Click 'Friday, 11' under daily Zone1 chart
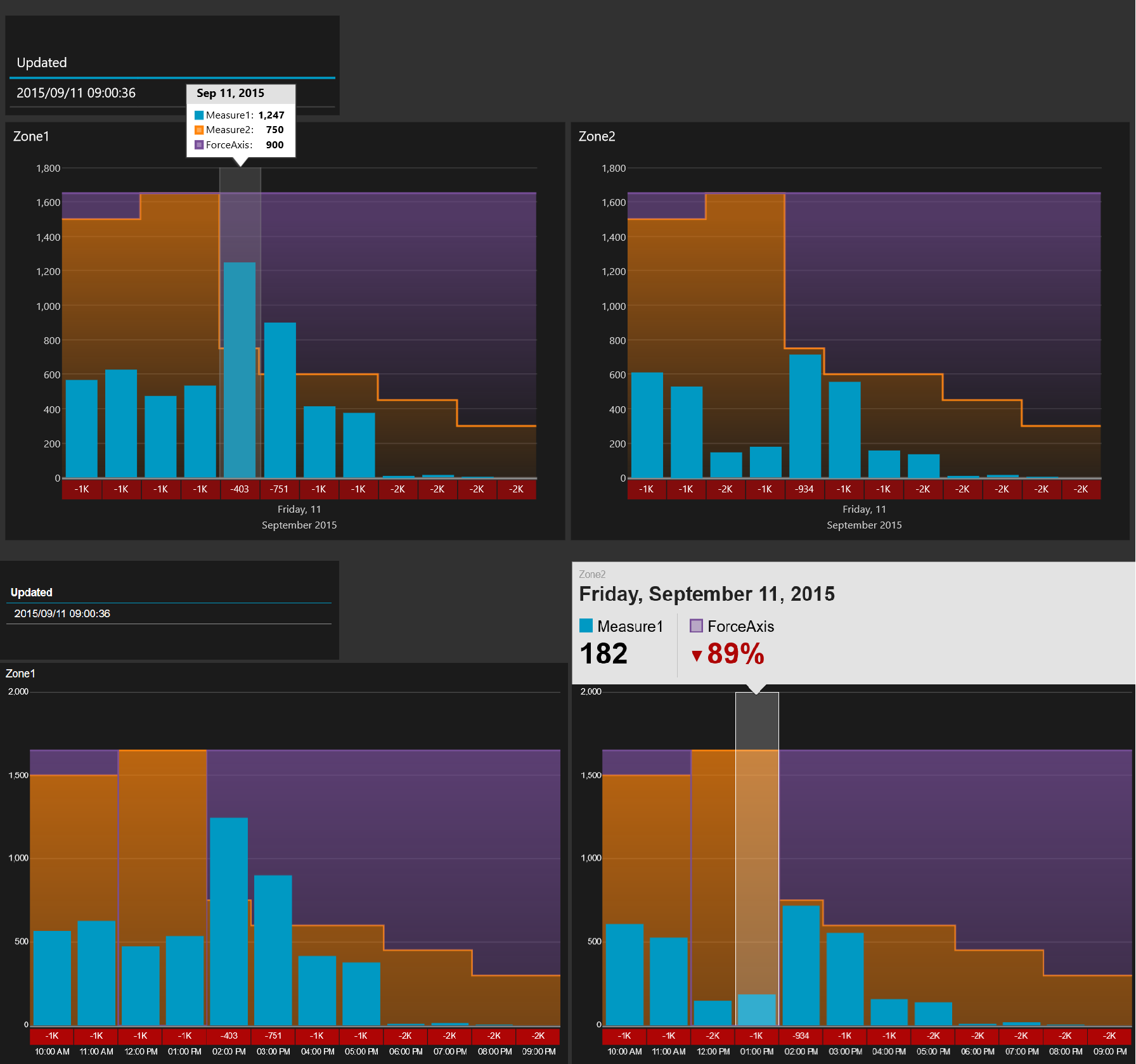This screenshot has height=1064, width=1136. click(299, 510)
